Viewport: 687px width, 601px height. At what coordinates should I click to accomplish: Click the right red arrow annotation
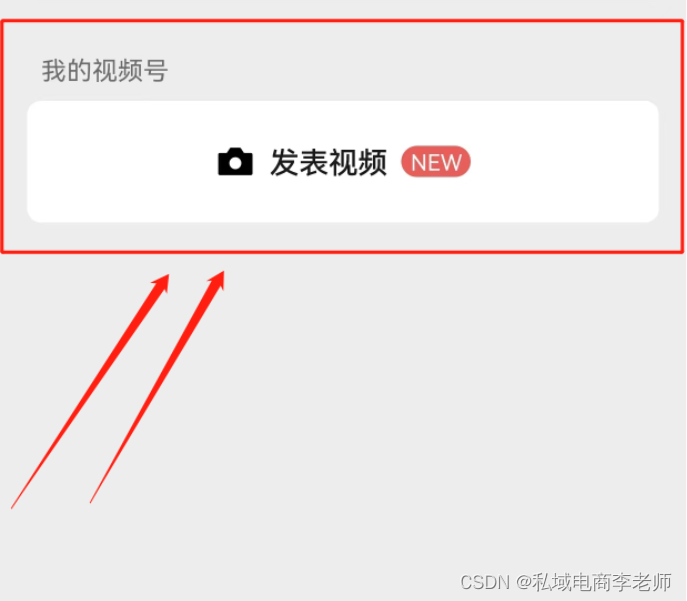point(157,387)
